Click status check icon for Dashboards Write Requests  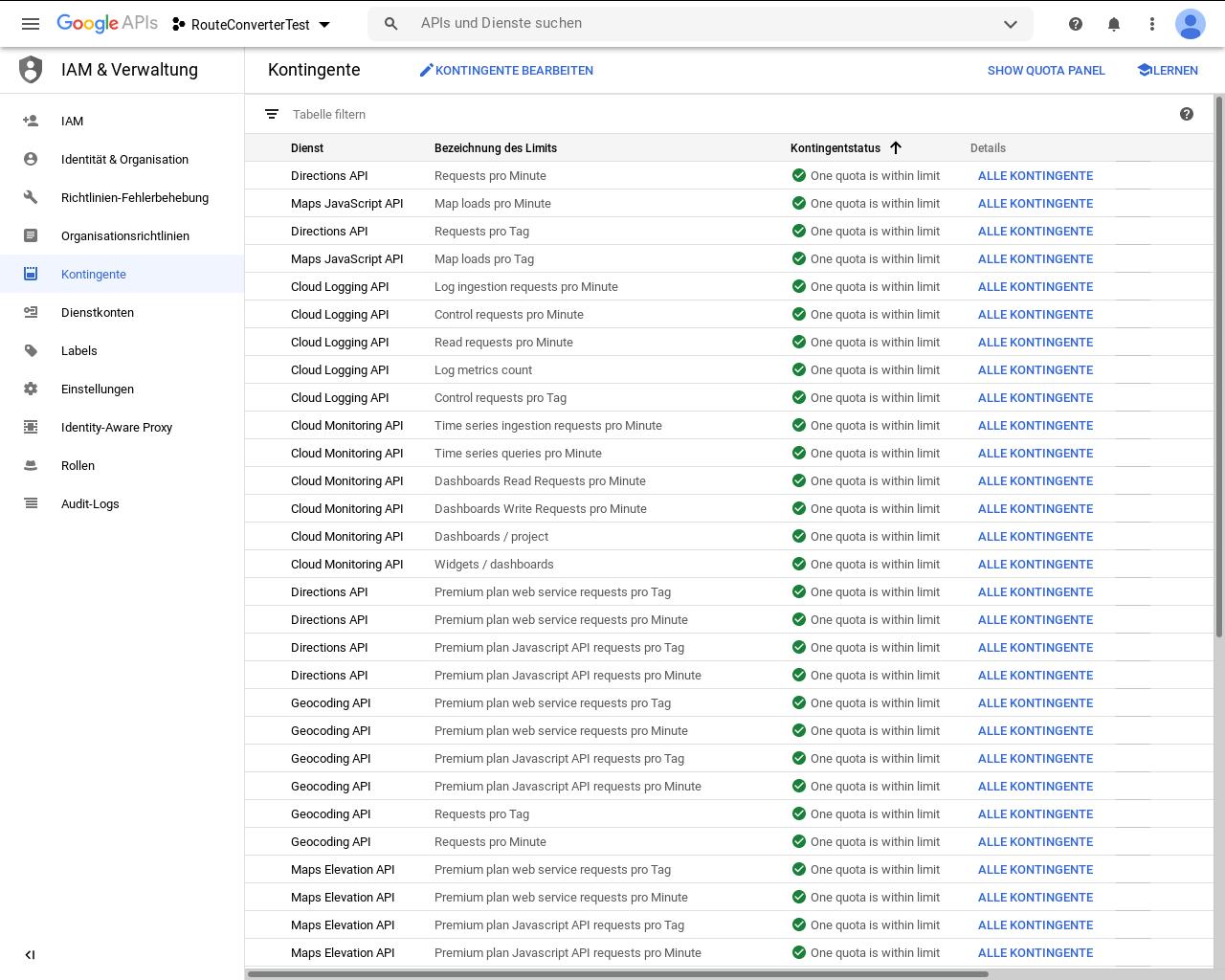click(799, 508)
